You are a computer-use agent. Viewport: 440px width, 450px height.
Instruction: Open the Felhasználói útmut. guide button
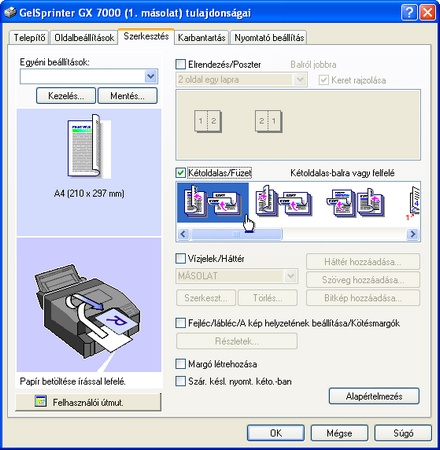[x=88, y=402]
